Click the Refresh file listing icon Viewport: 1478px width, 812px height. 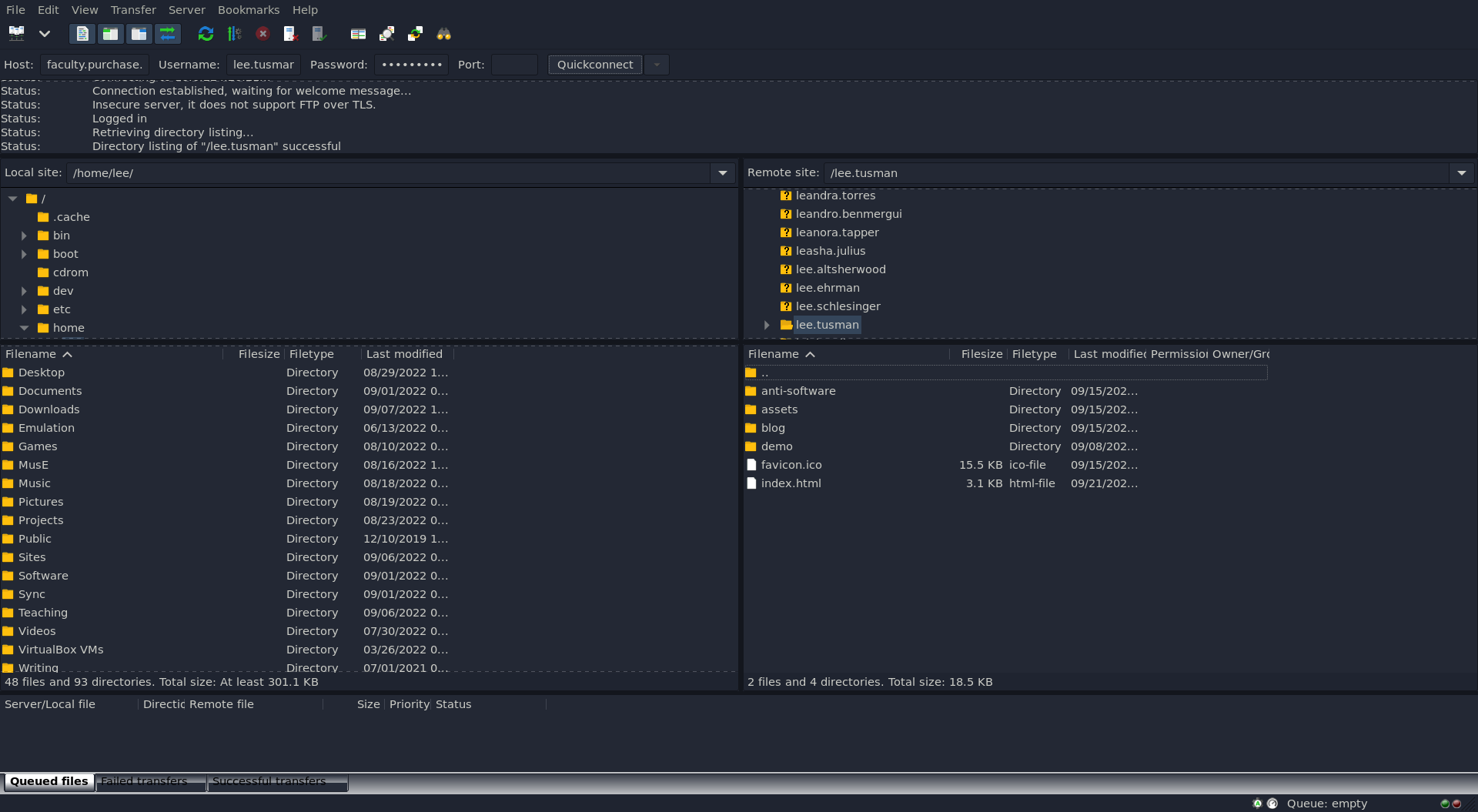point(205,34)
